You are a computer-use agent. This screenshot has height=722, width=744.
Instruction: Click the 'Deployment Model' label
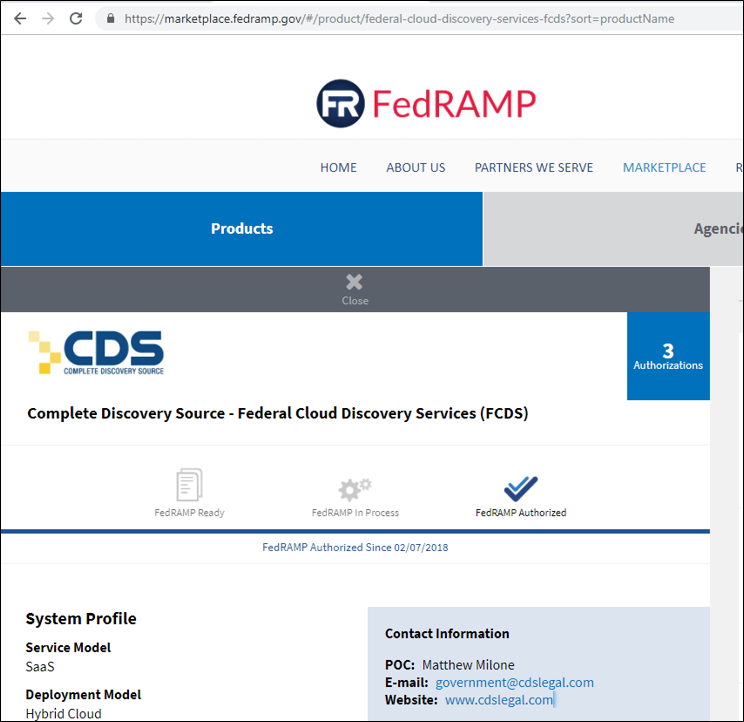tap(84, 694)
